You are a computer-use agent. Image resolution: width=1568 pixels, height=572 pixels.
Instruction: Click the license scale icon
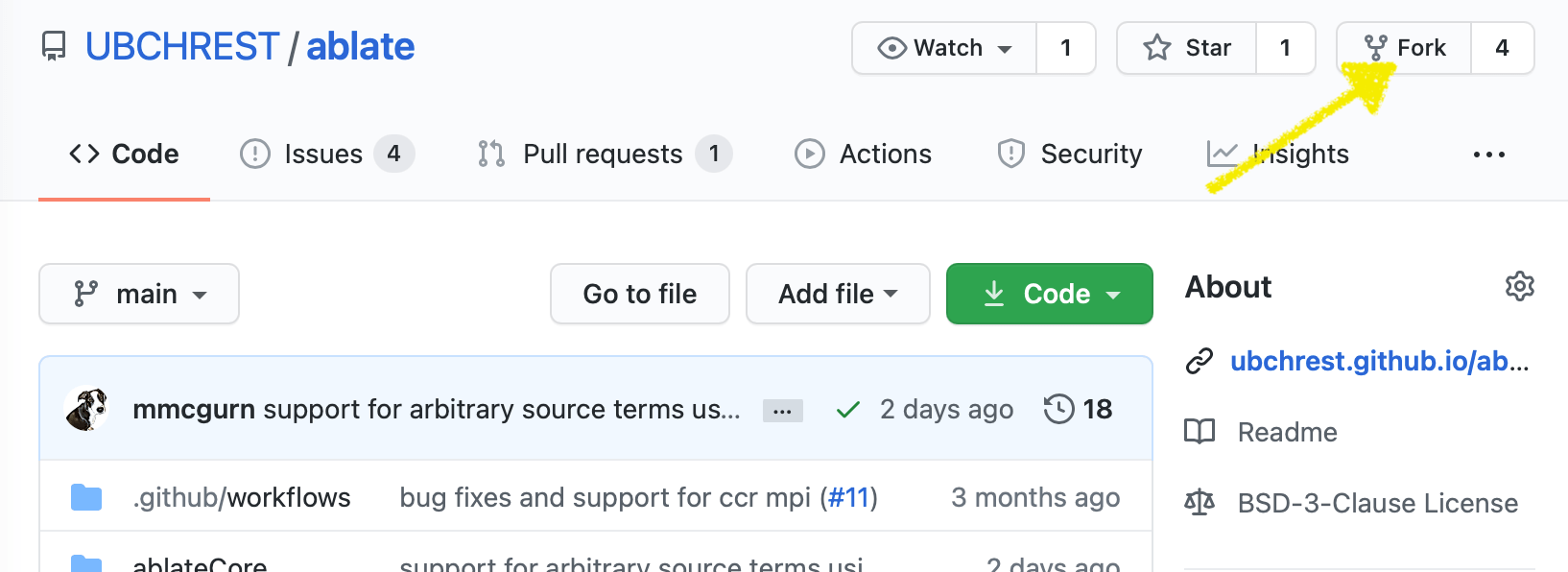coord(1200,503)
